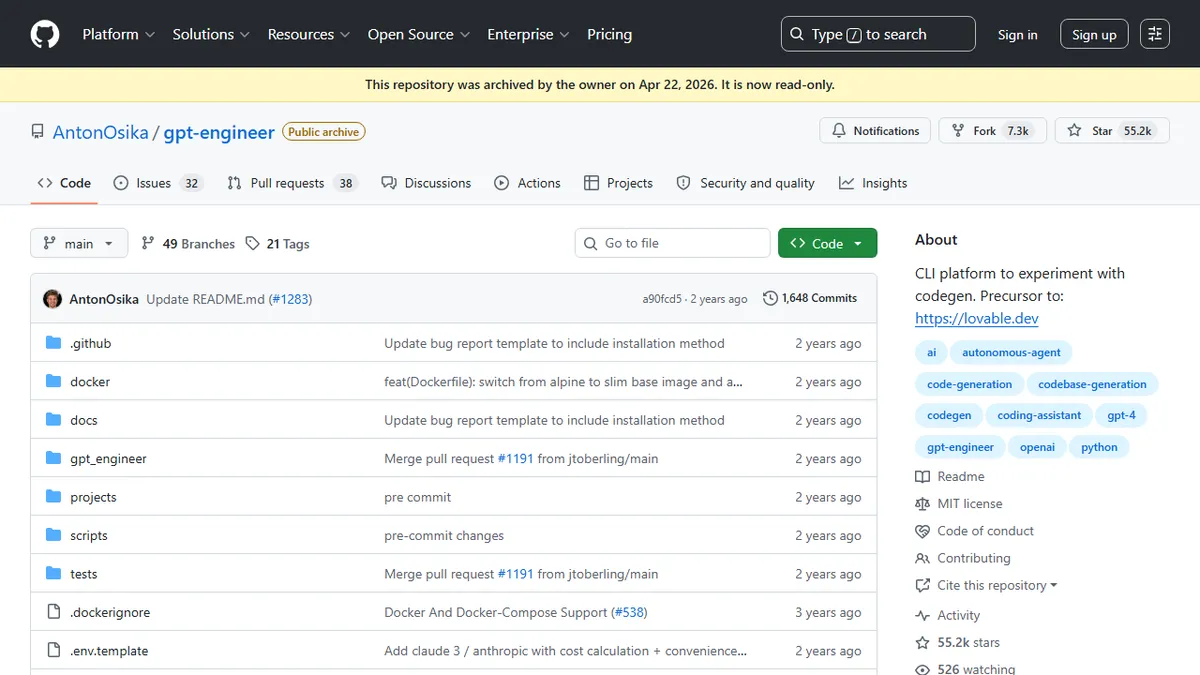Select the gpt-4 topic tag
The image size is (1200, 675).
click(1121, 415)
